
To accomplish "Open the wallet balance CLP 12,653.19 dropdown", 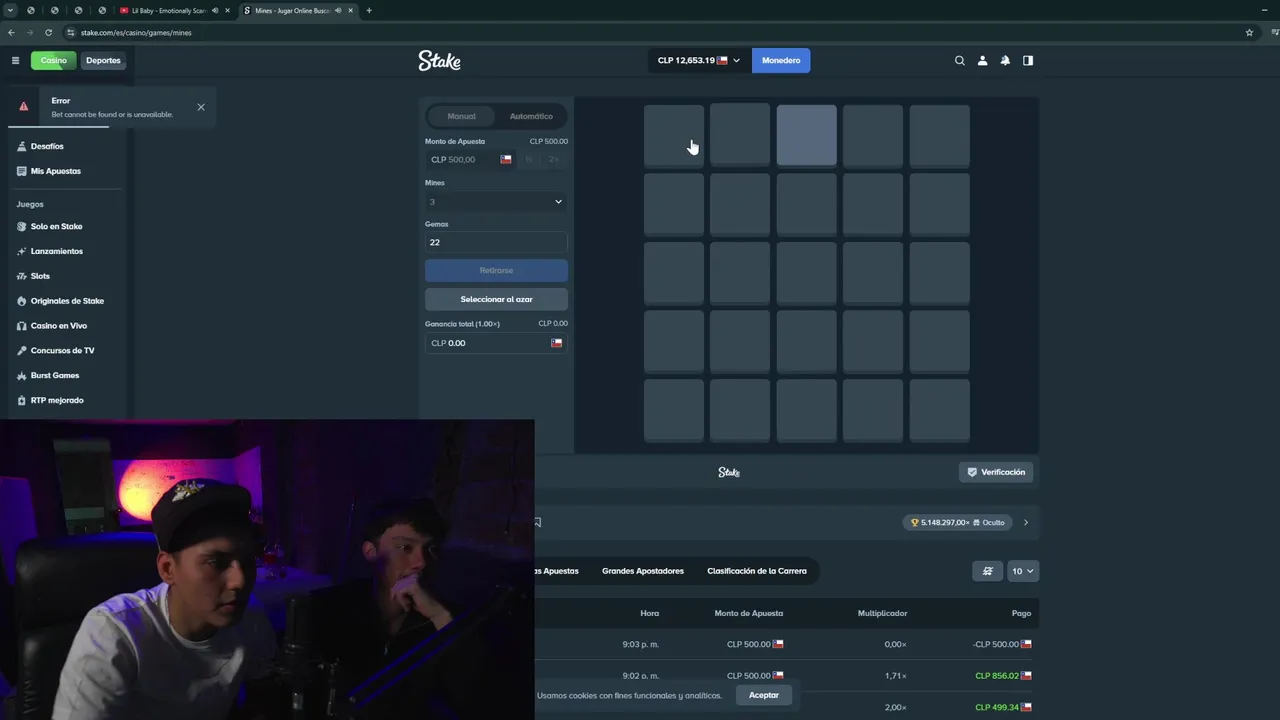I will [x=699, y=60].
